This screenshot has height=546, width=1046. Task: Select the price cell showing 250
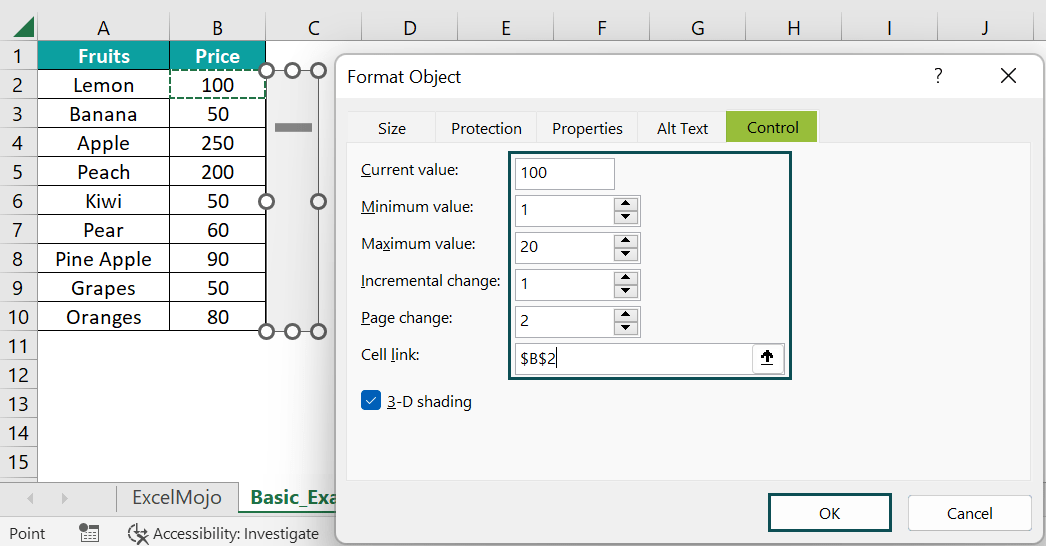217,143
